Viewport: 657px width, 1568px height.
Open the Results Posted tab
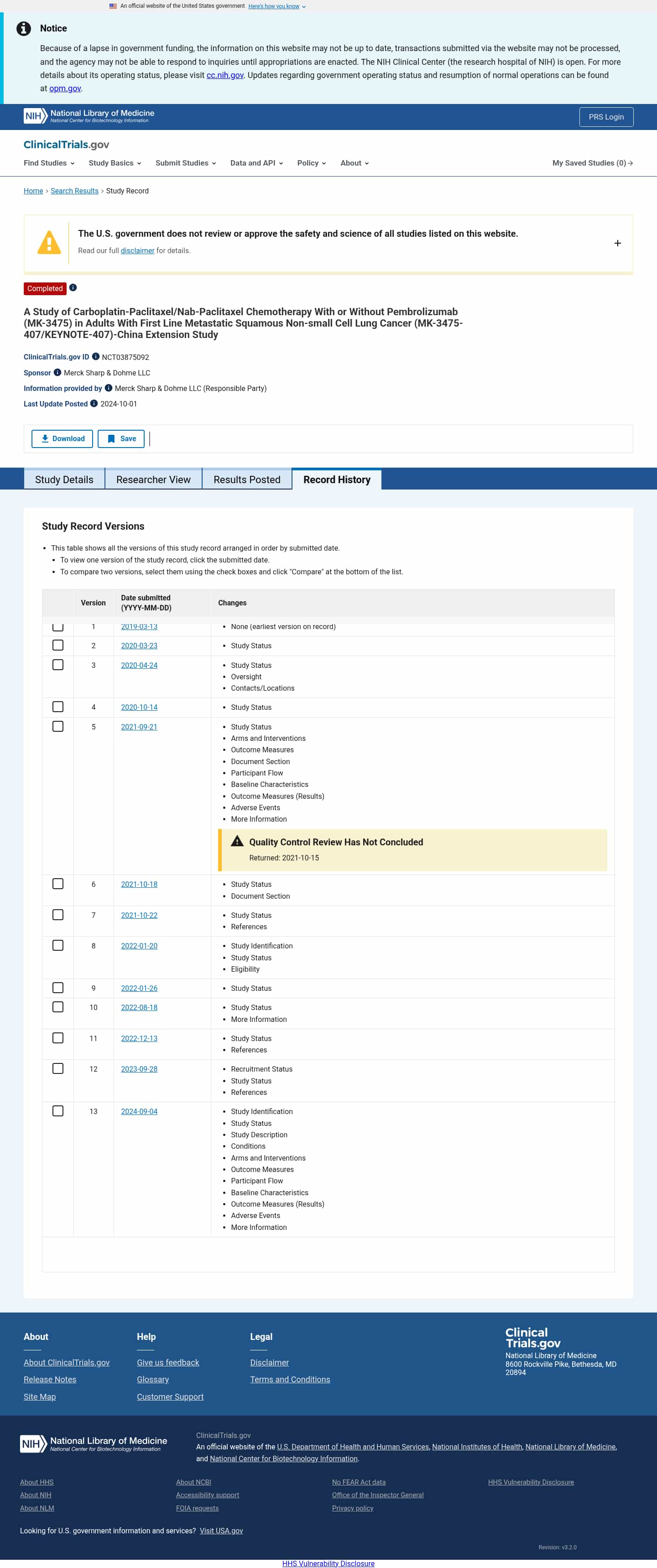[247, 479]
